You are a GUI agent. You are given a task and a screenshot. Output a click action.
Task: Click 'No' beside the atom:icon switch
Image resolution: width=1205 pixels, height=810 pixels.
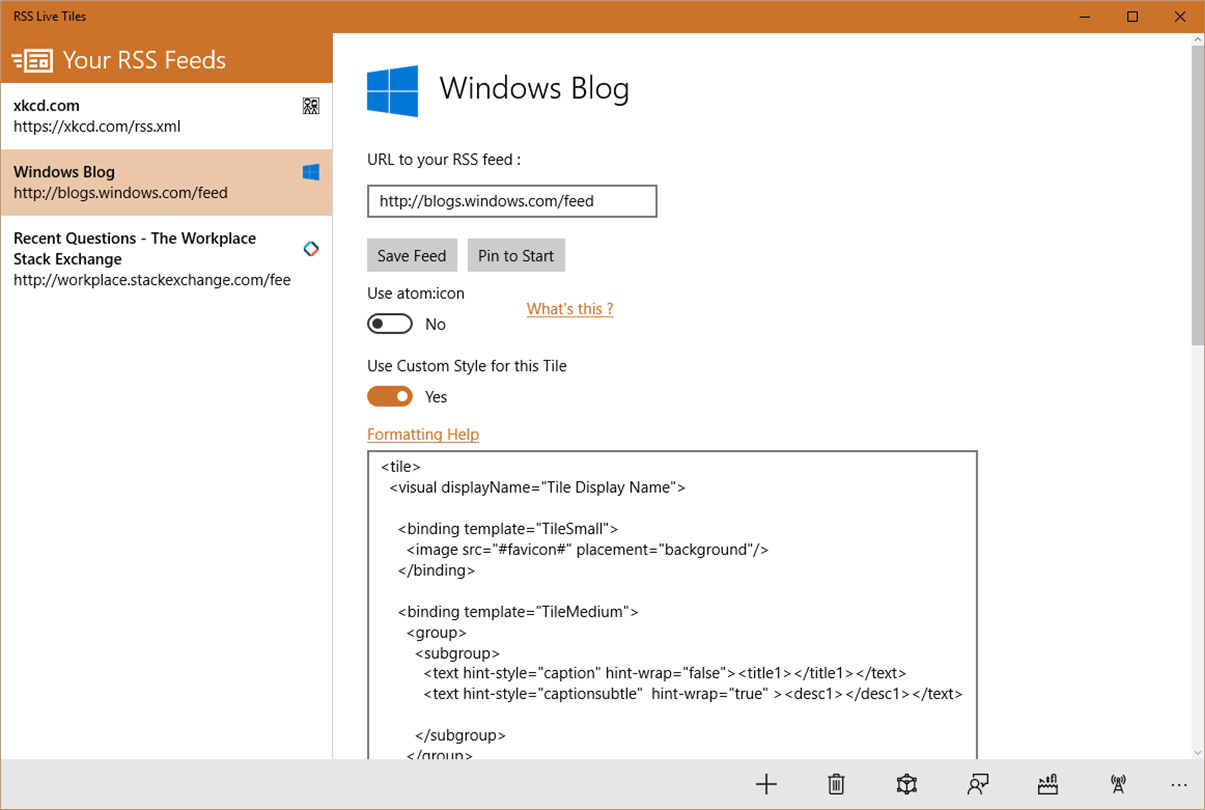coord(435,324)
